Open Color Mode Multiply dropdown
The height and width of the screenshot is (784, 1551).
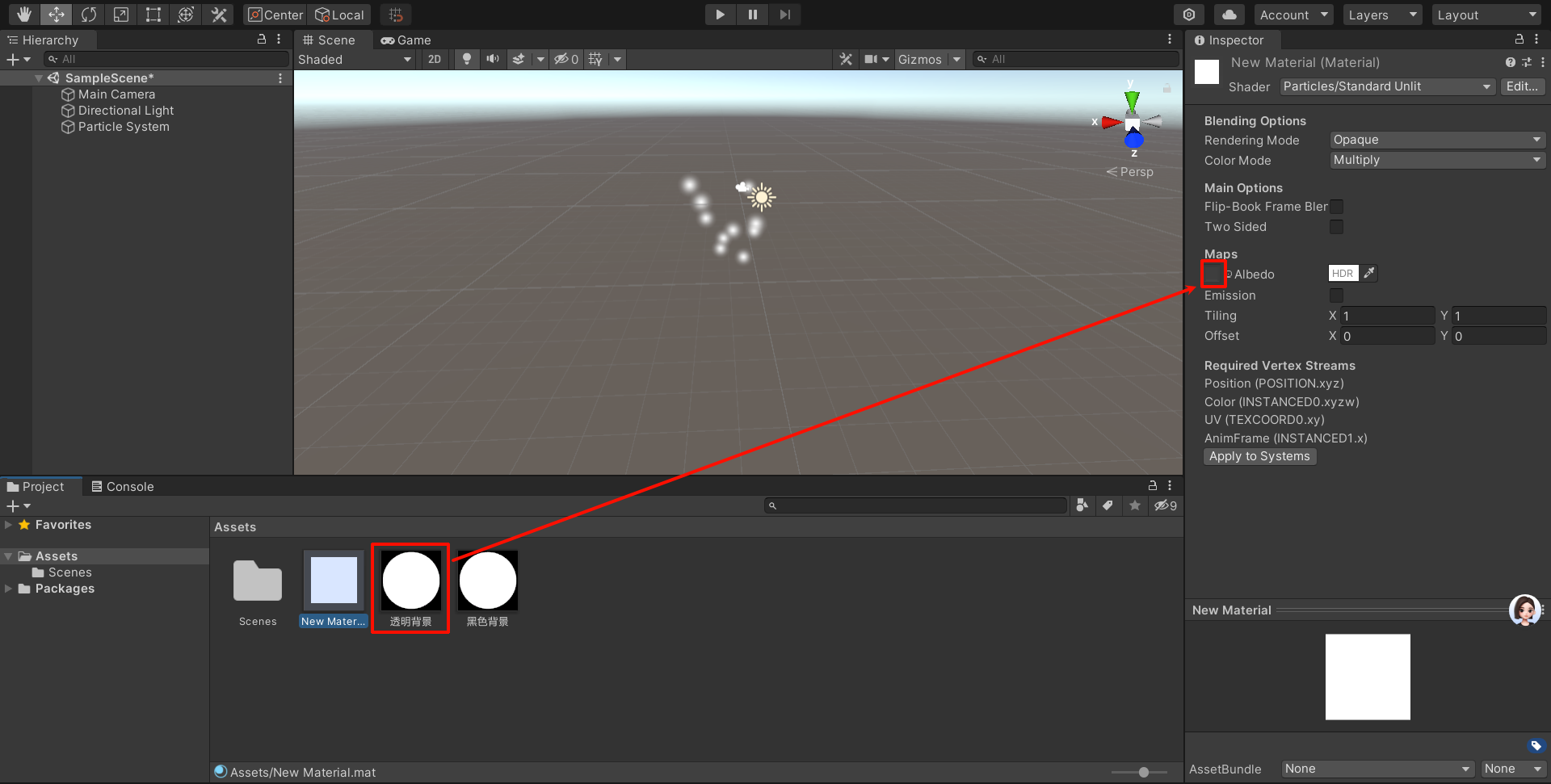1436,160
